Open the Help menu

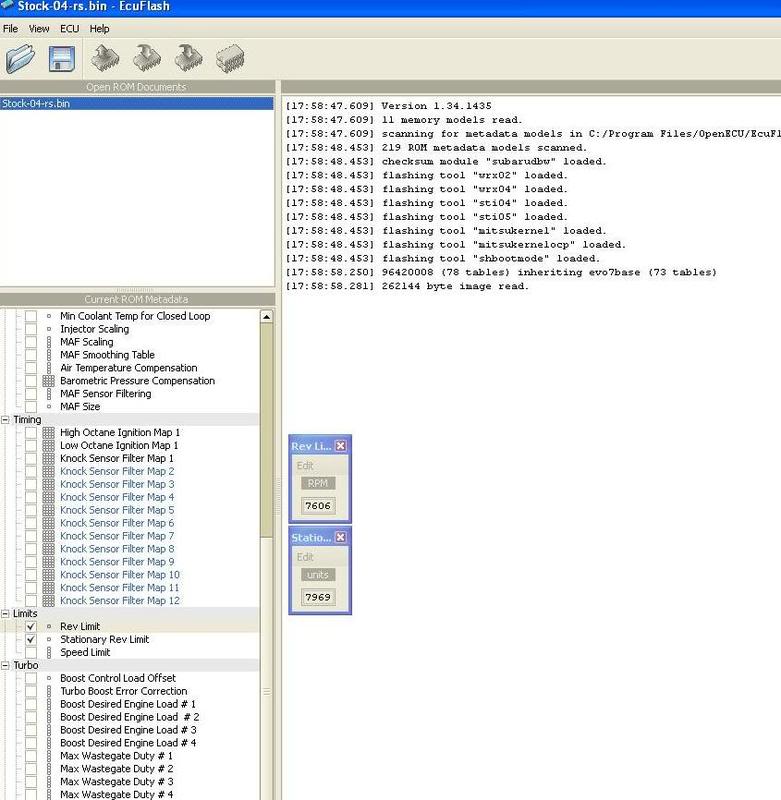point(99,29)
